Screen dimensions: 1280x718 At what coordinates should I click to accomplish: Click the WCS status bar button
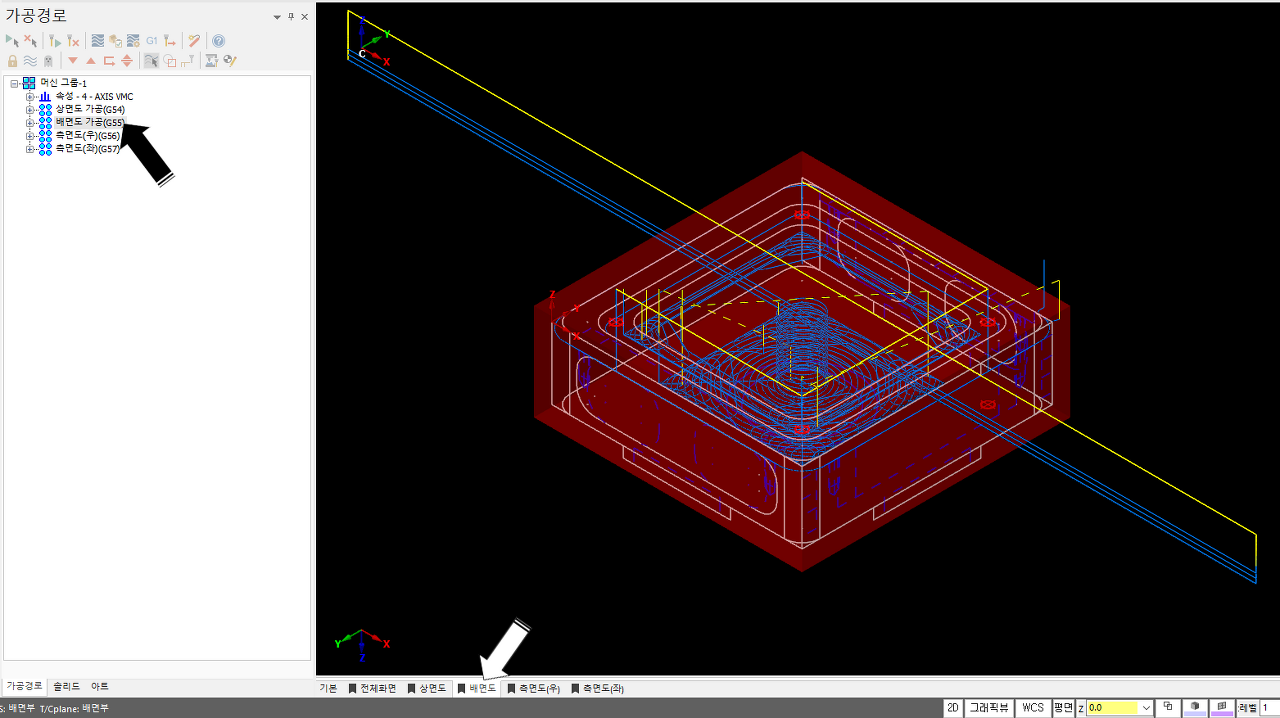1032,707
